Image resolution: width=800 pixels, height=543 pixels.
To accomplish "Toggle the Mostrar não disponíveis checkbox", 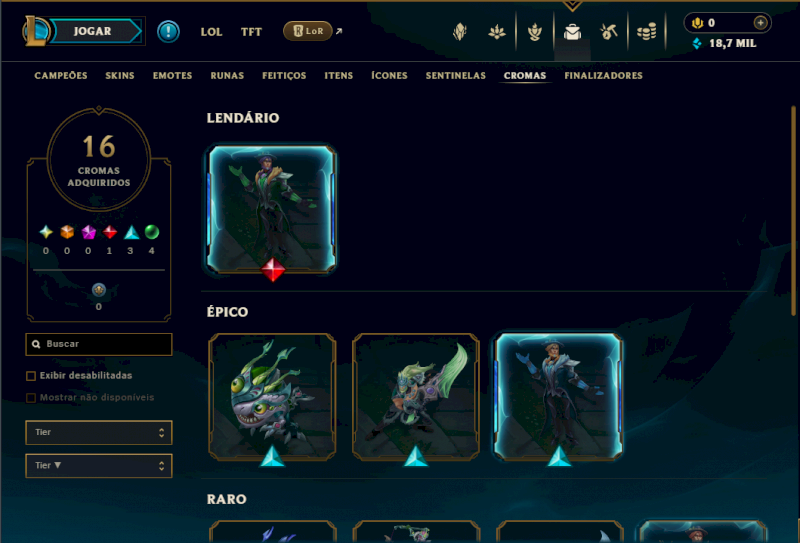I will click(31, 398).
